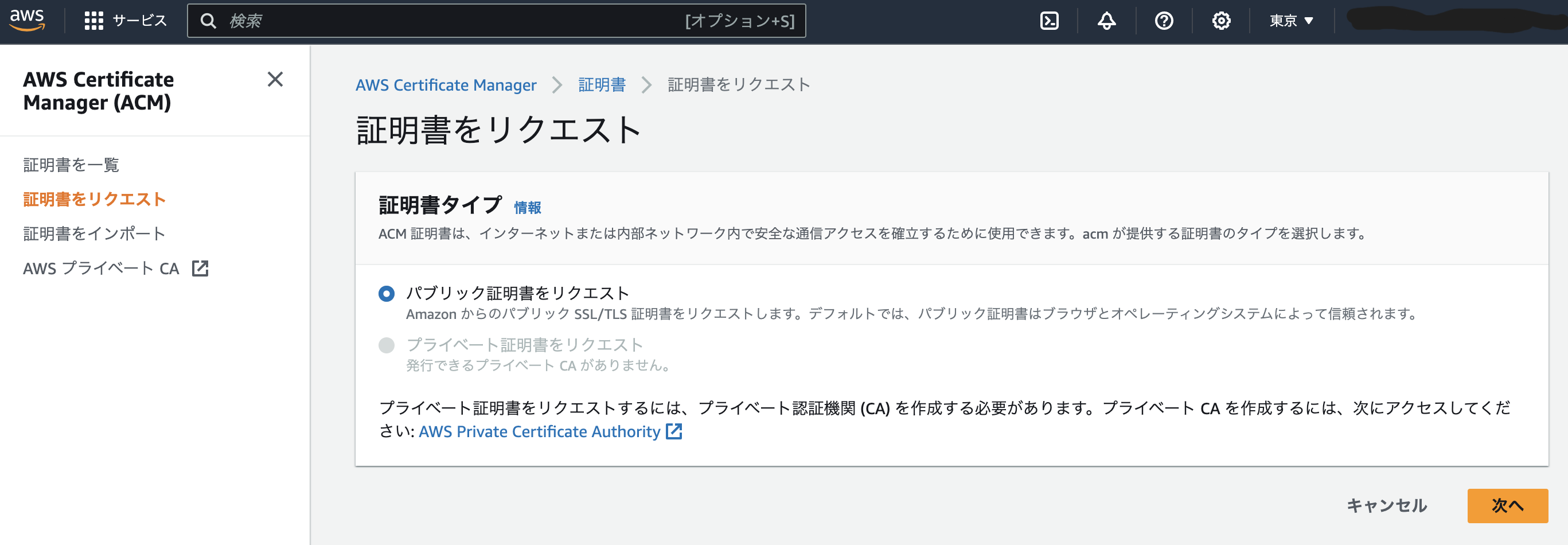Click the magnifier icon in search bar
The height and width of the screenshot is (545, 1568).
(208, 21)
